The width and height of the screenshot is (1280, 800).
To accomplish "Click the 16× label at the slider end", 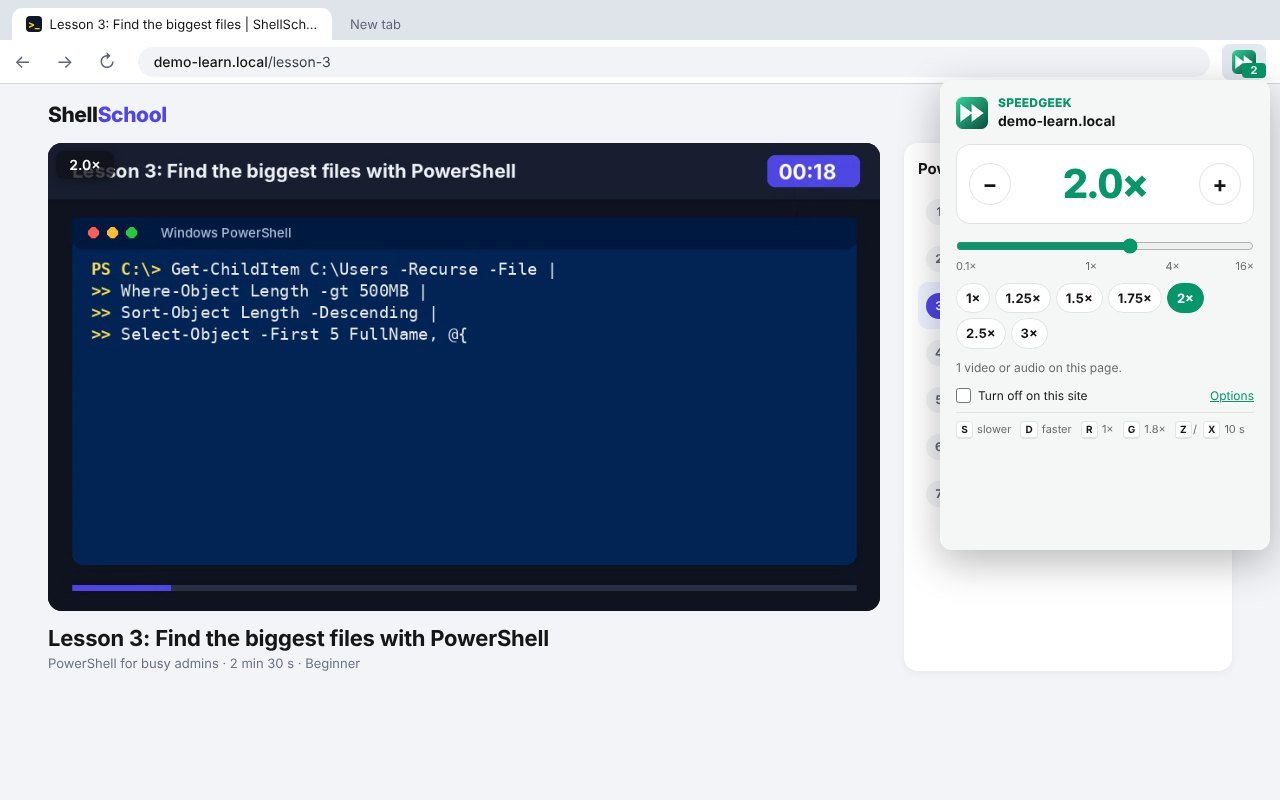I will (x=1244, y=266).
